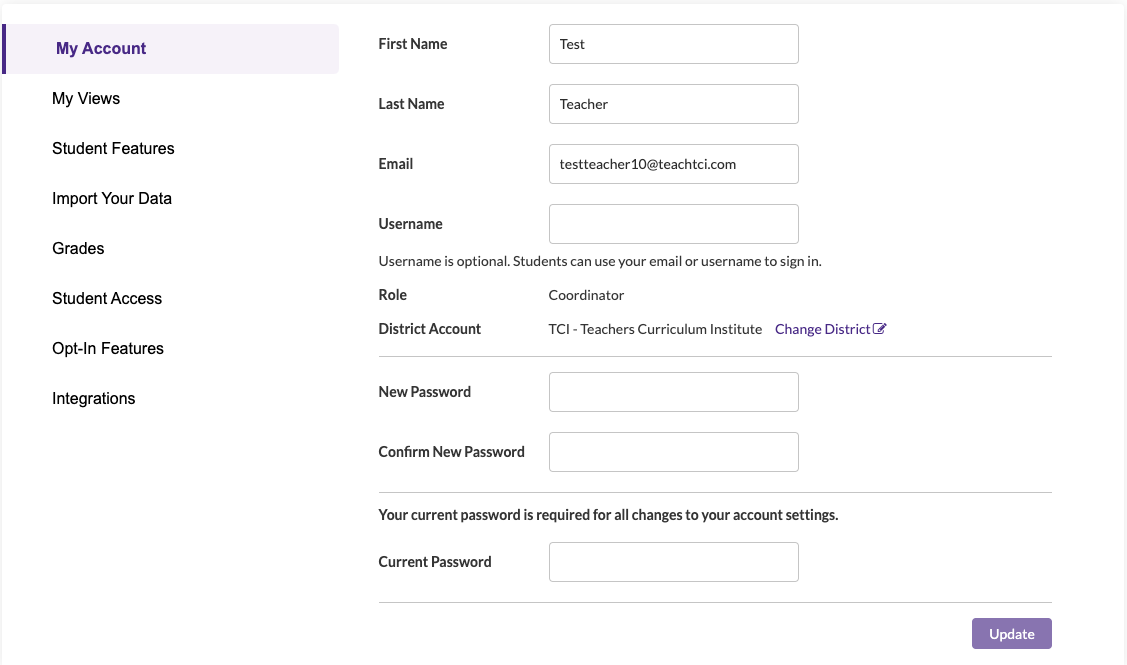Open Import Your Data page
This screenshot has width=1127, height=665.
(112, 199)
